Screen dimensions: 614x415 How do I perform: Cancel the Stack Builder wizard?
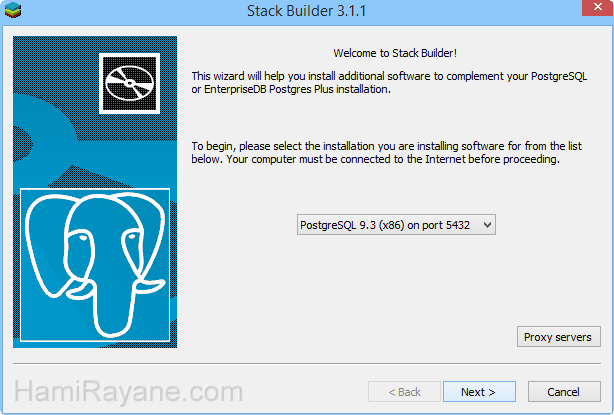tap(564, 392)
